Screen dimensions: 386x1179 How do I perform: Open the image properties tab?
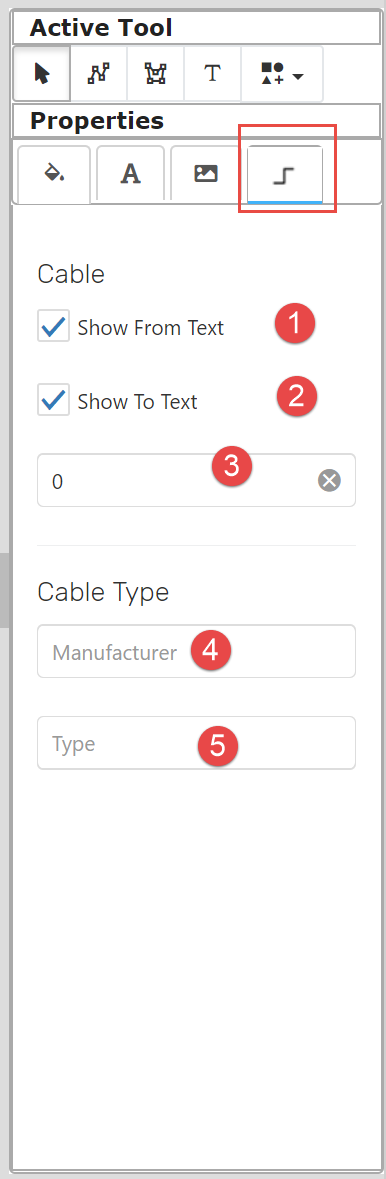tap(205, 174)
